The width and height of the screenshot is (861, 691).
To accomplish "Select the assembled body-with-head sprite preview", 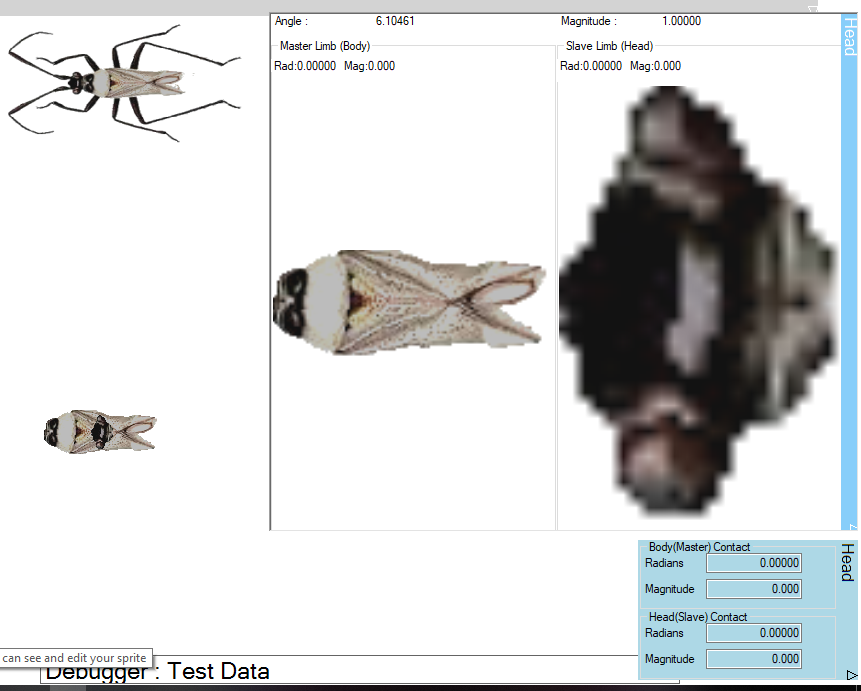I will pos(100,432).
